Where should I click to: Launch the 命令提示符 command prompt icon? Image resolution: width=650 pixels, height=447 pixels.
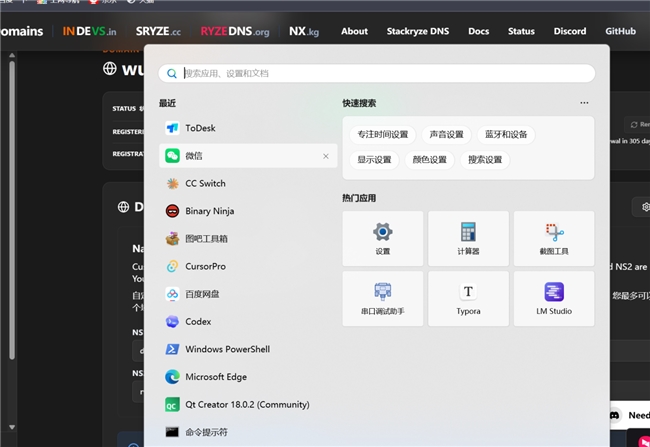[x=172, y=432]
